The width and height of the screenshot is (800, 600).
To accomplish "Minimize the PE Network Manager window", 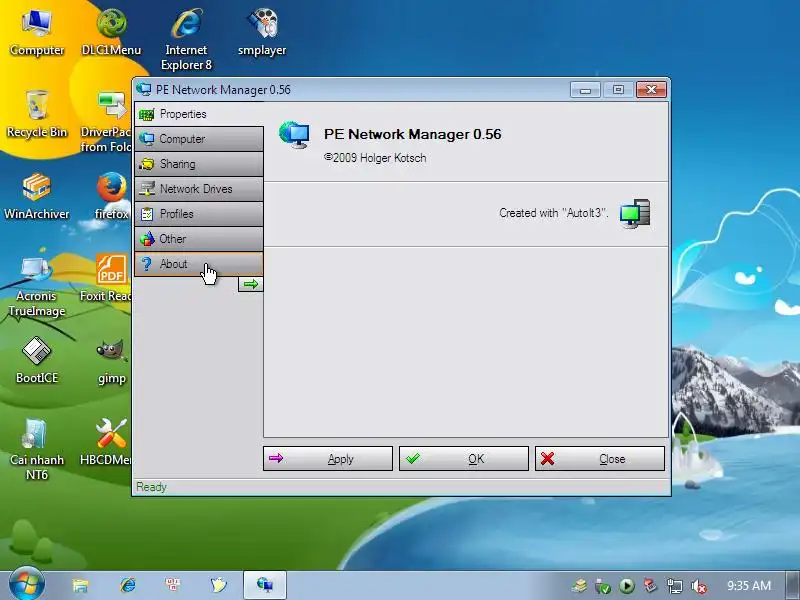I will [x=585, y=90].
